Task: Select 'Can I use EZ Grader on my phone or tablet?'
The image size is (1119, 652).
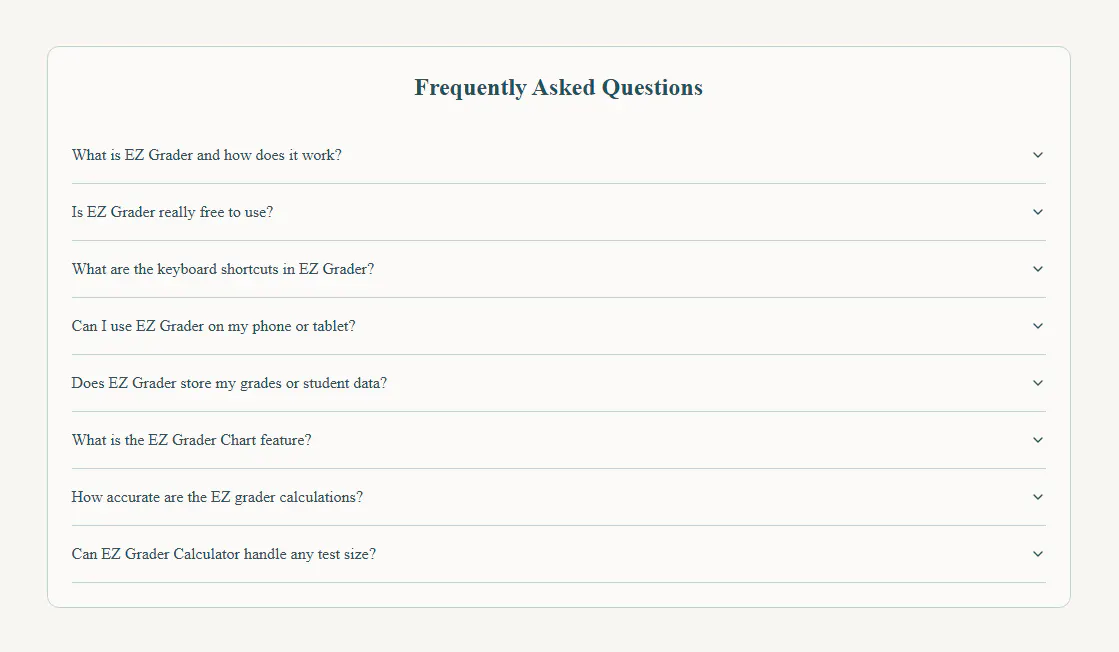Action: (x=213, y=326)
